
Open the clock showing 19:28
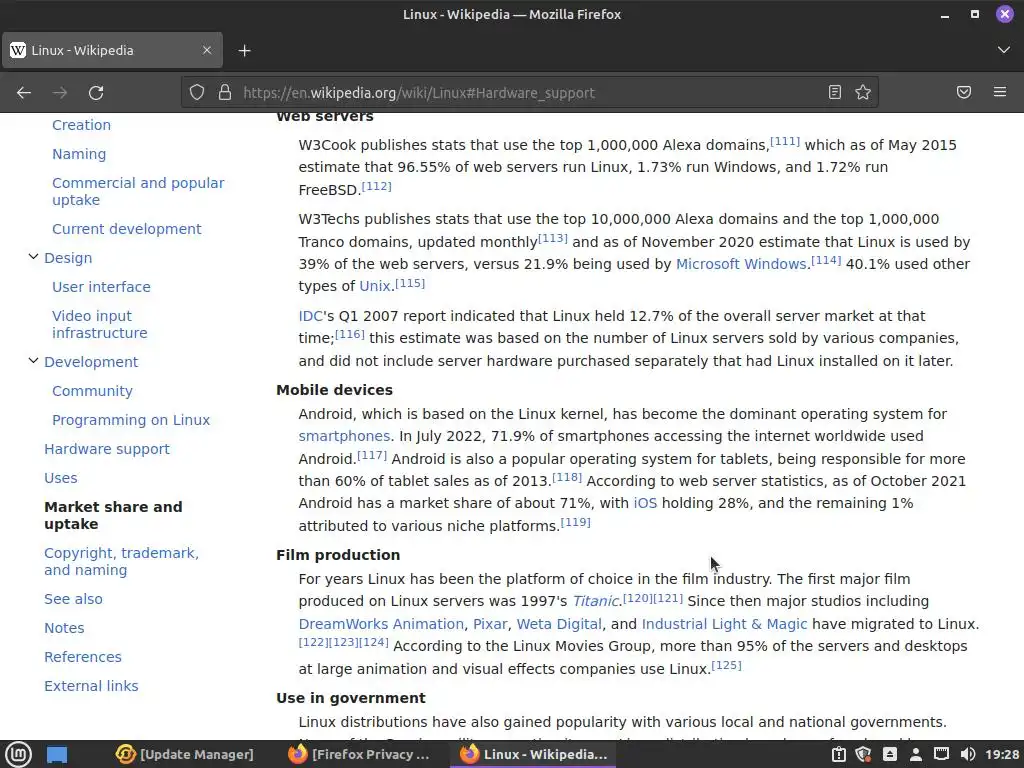(x=1002, y=754)
